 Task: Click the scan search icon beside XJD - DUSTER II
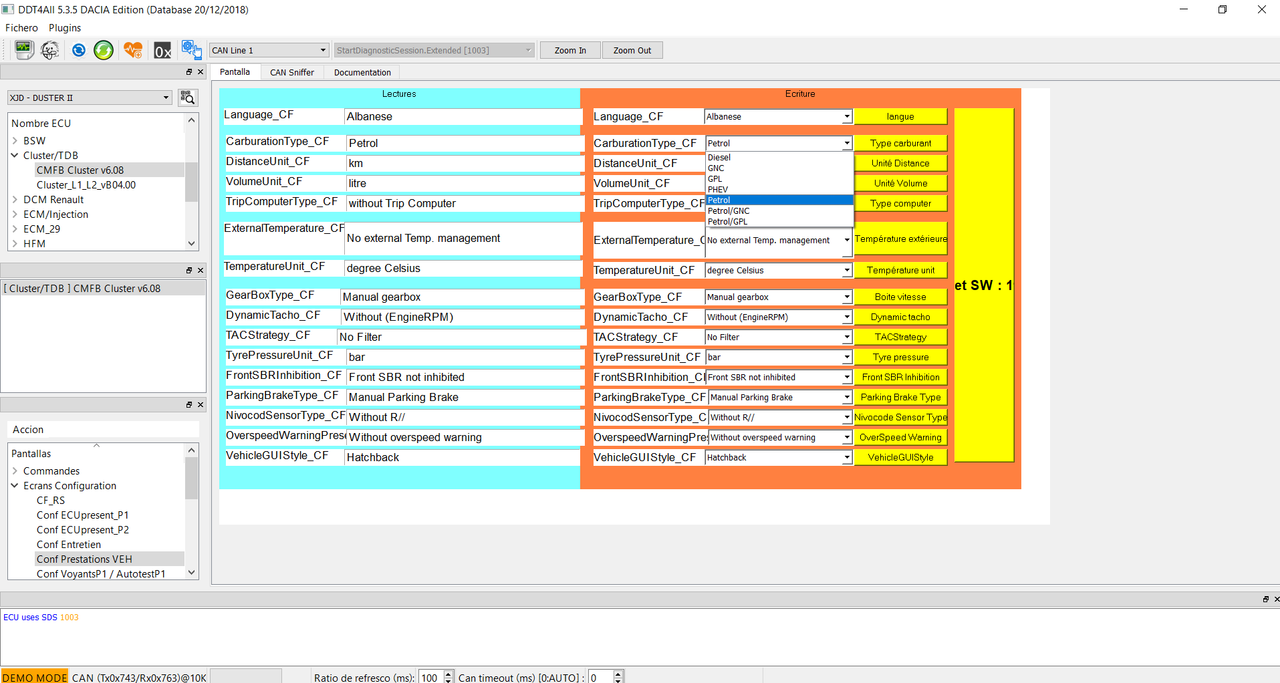[x=188, y=97]
